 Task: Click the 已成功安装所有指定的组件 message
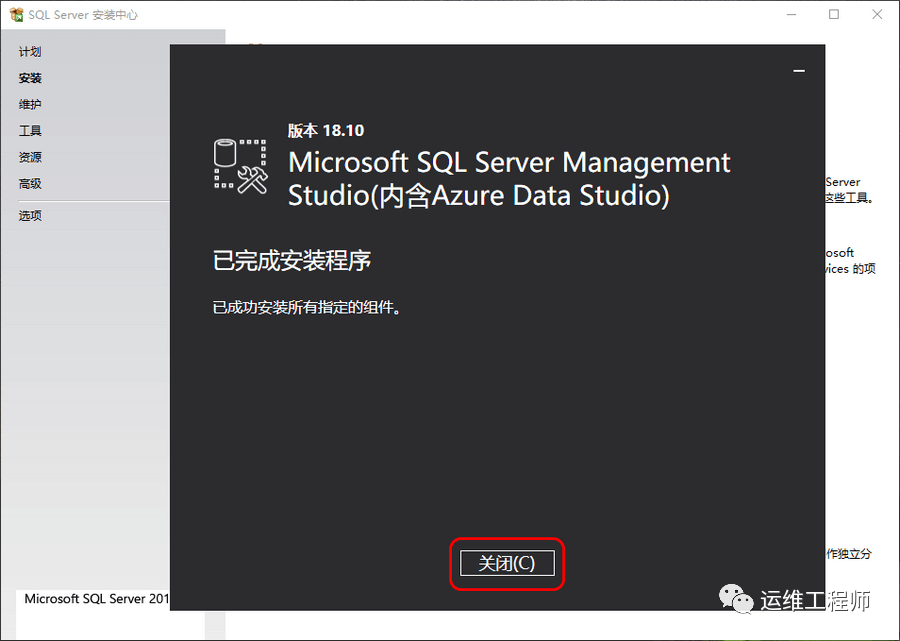point(307,308)
